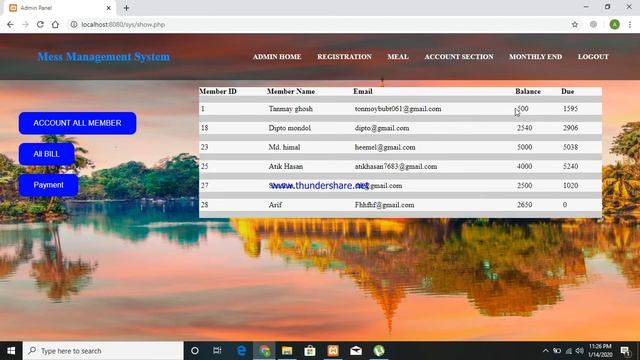Click due value 1020
Screen dimensions: 640x360
tap(571, 186)
